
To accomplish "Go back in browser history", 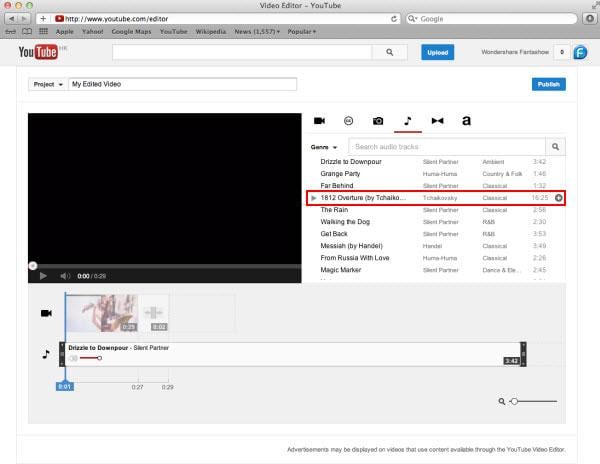I will tap(11, 19).
